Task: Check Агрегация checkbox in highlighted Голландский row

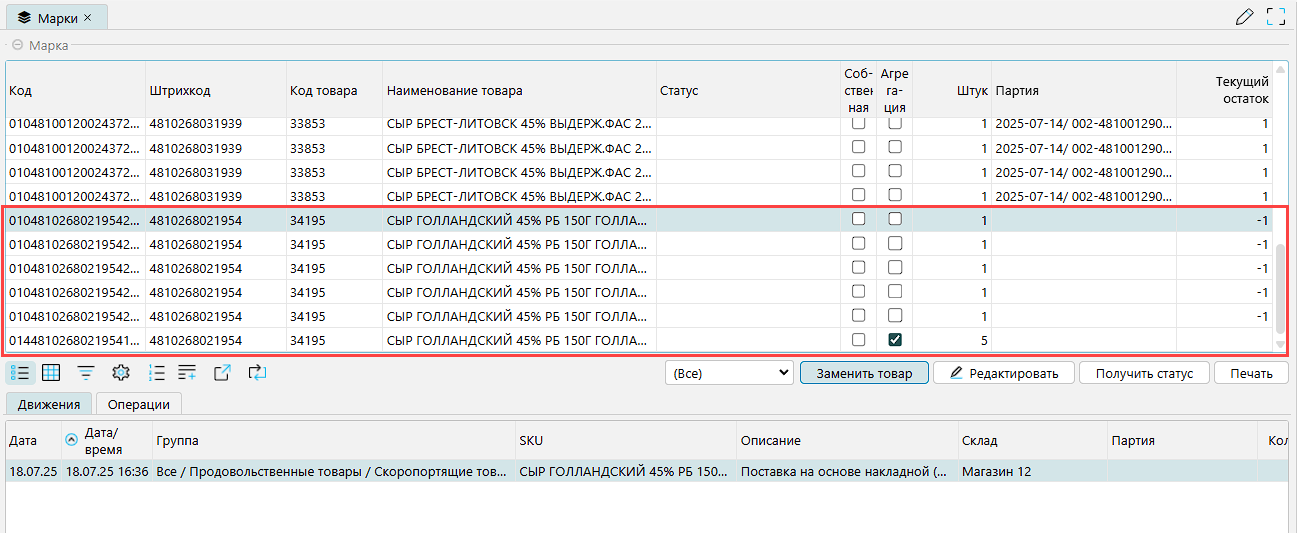Action: click(895, 219)
